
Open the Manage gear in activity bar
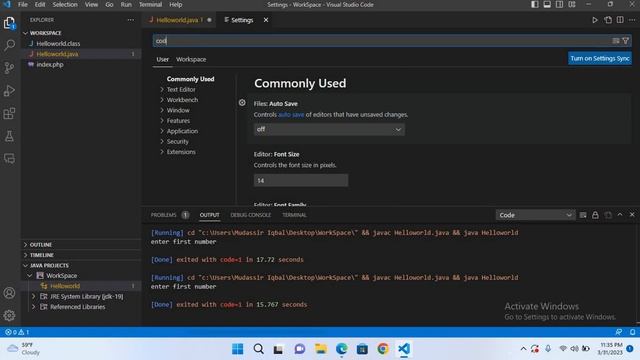9,315
